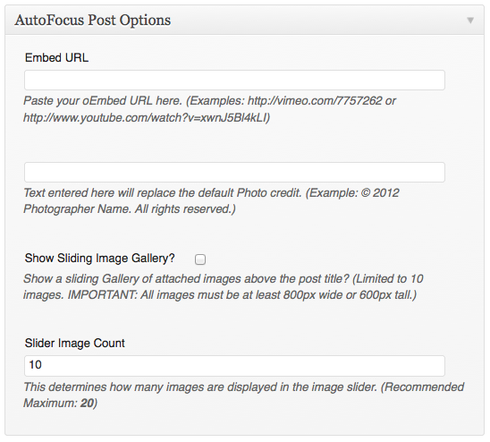Tick the Show Sliding Image Gallery checkbox
Image resolution: width=490 pixels, height=442 pixels.
click(x=200, y=259)
